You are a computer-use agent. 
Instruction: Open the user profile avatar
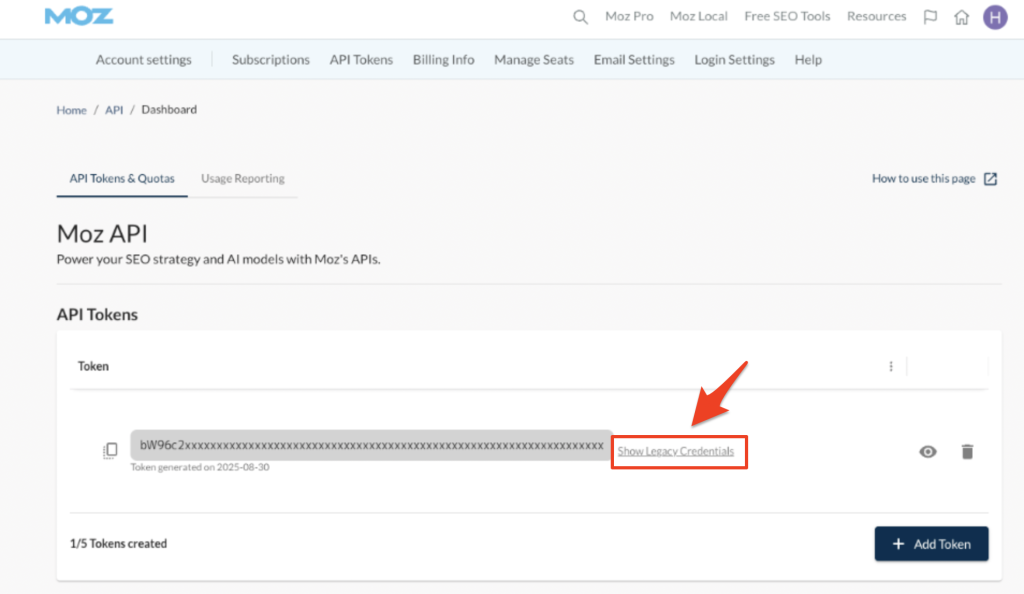click(994, 17)
